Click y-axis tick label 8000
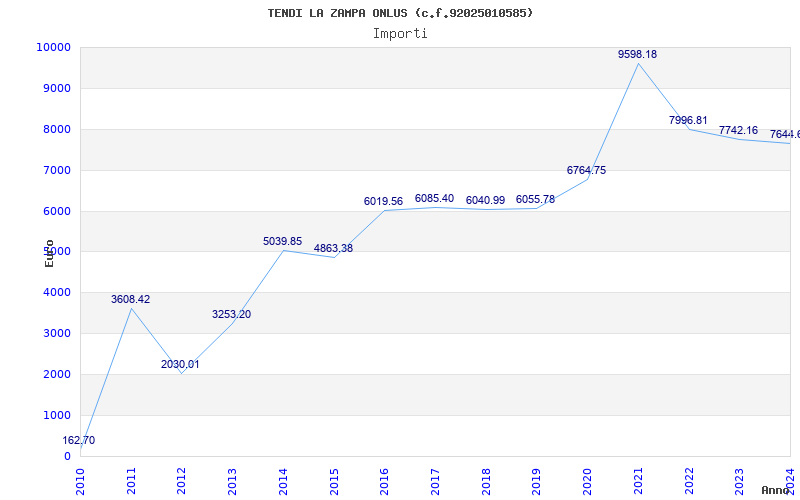Screen dimensions: 800x500 point(56,130)
